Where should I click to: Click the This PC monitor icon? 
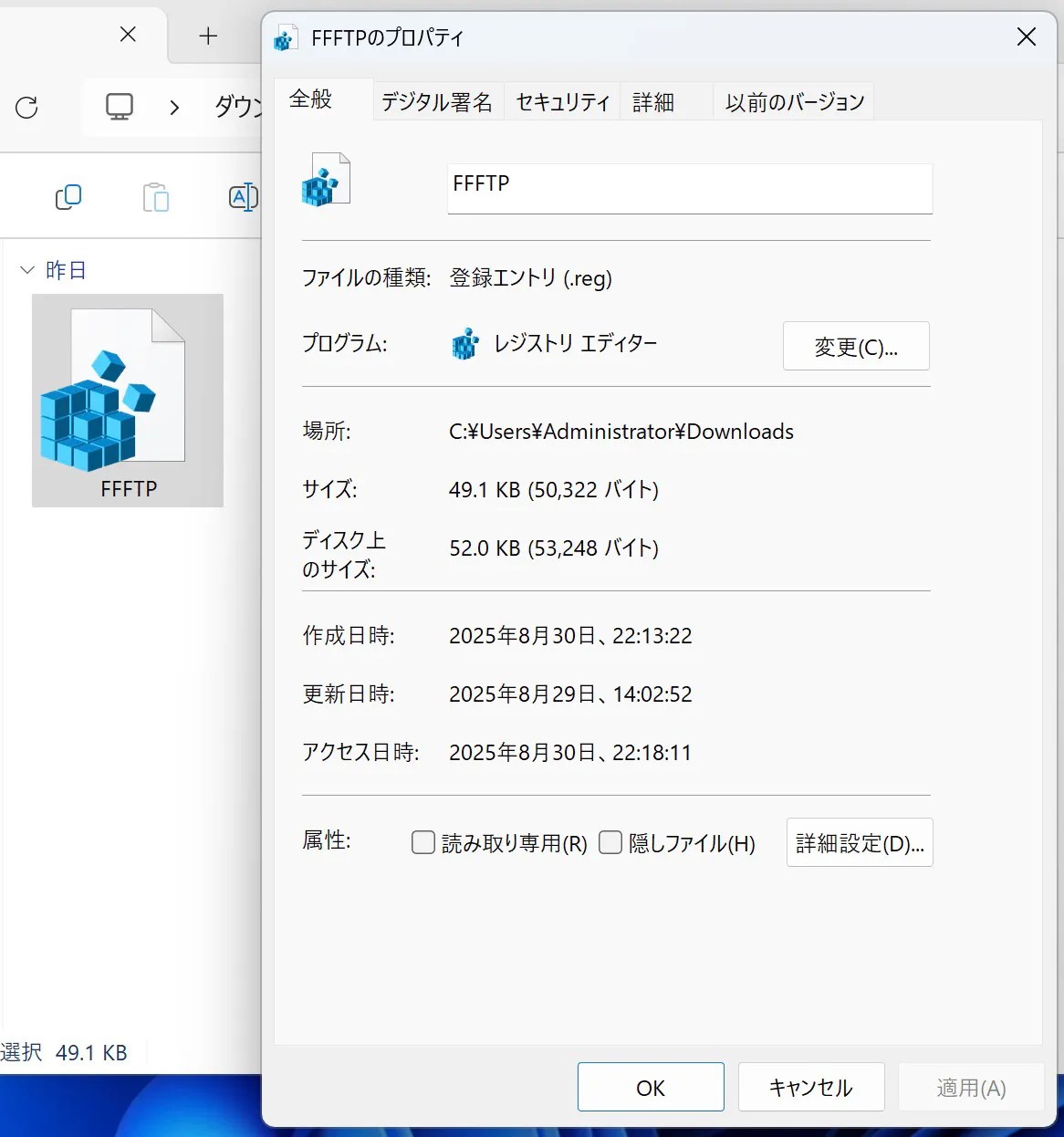[x=120, y=108]
